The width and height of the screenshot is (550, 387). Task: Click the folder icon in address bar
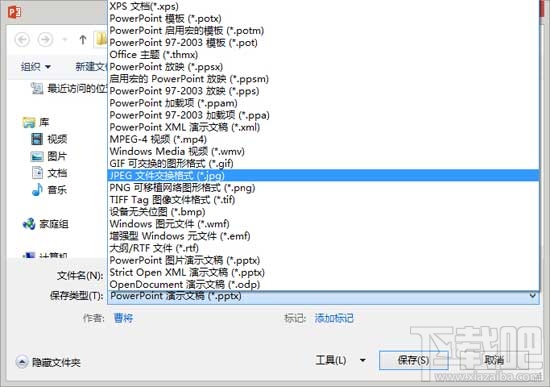tap(101, 39)
